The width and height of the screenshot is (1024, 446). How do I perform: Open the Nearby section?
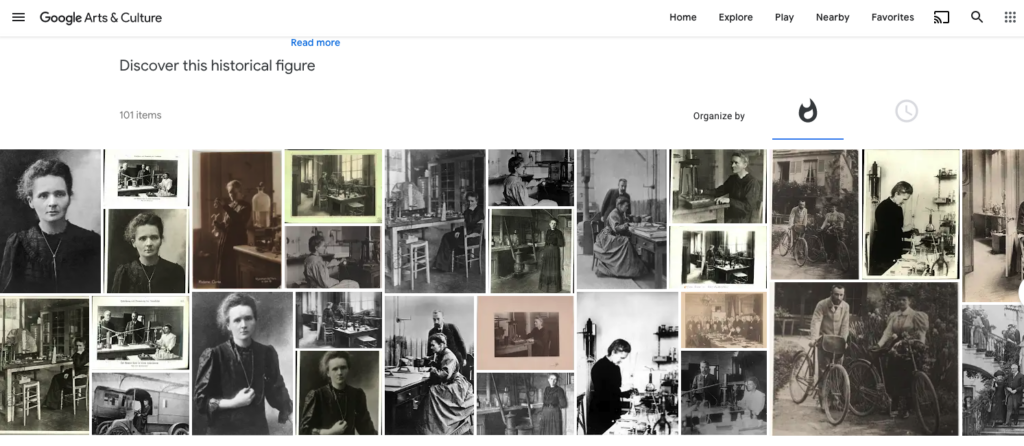(832, 18)
